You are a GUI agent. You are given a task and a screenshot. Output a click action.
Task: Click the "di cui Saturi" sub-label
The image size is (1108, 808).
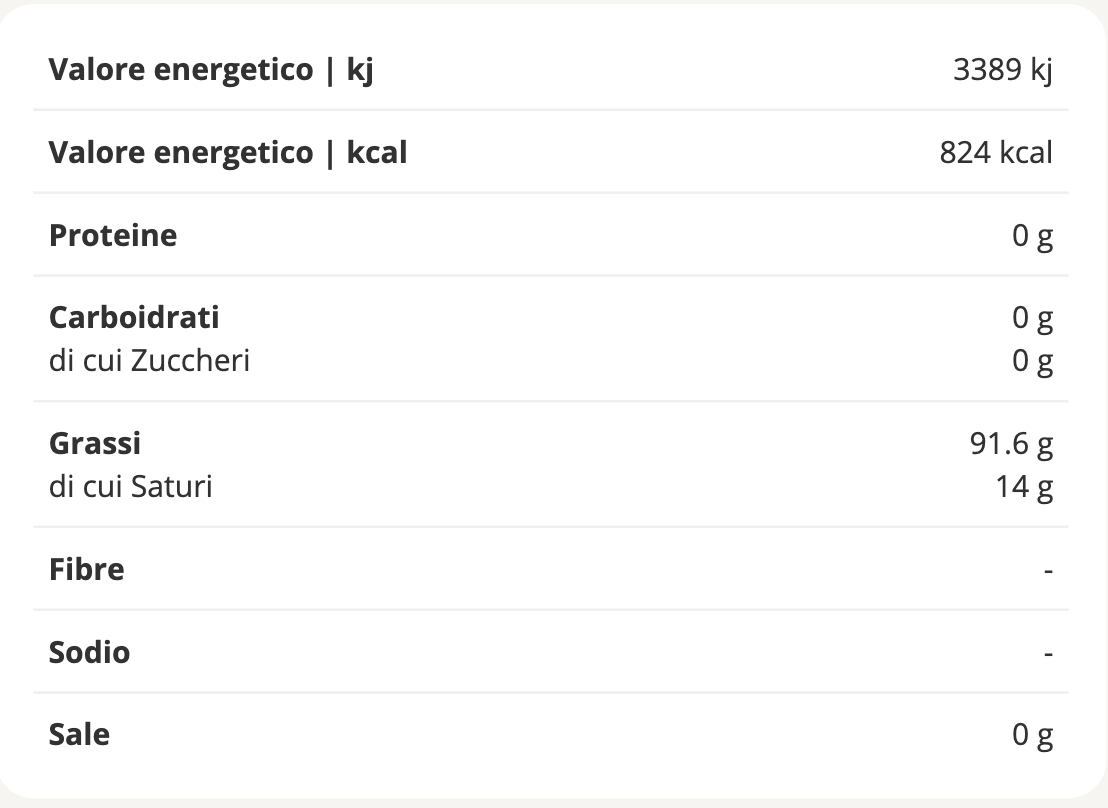pyautogui.click(x=131, y=487)
